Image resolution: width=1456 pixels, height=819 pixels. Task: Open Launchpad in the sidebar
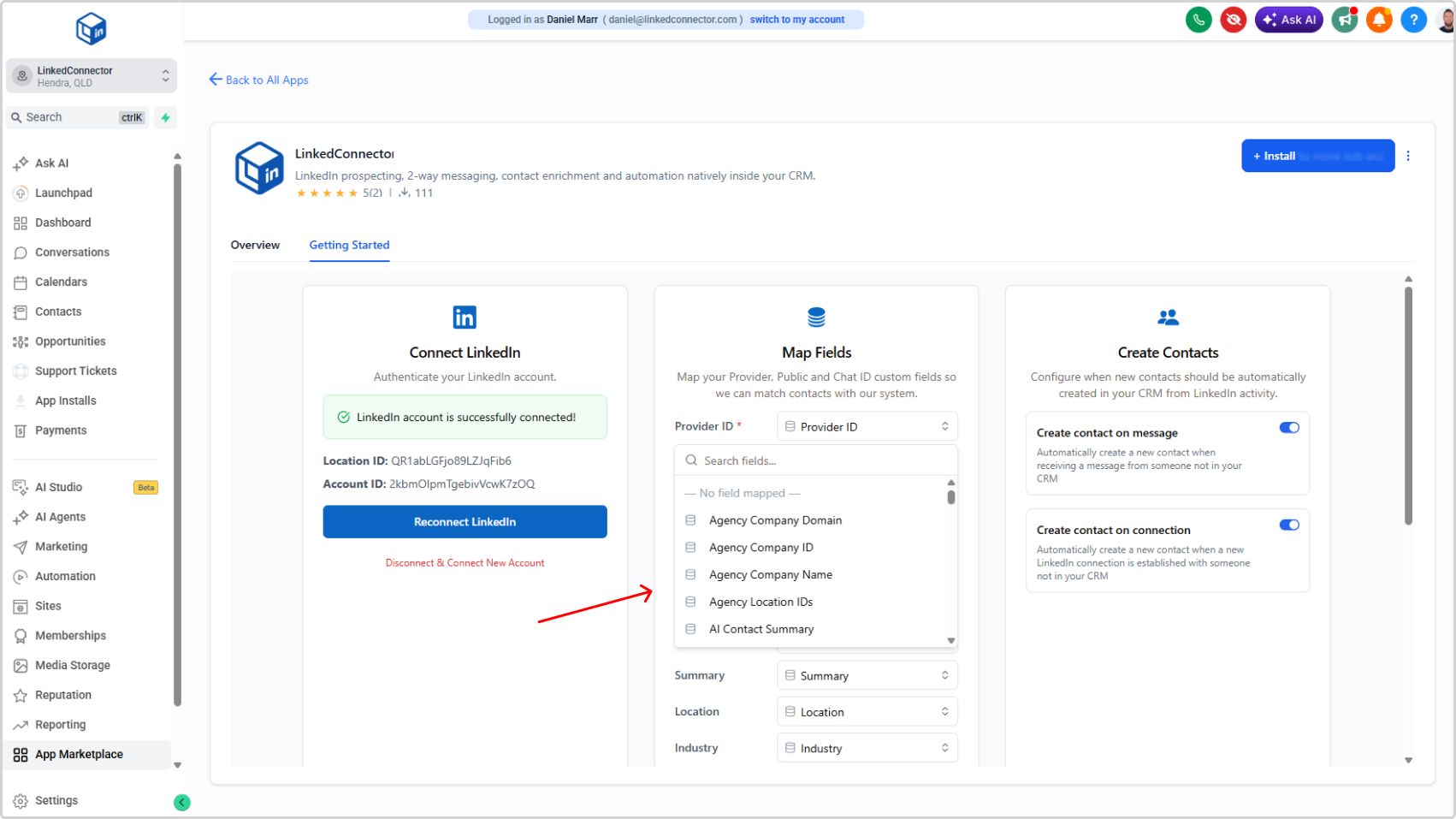[x=63, y=193]
